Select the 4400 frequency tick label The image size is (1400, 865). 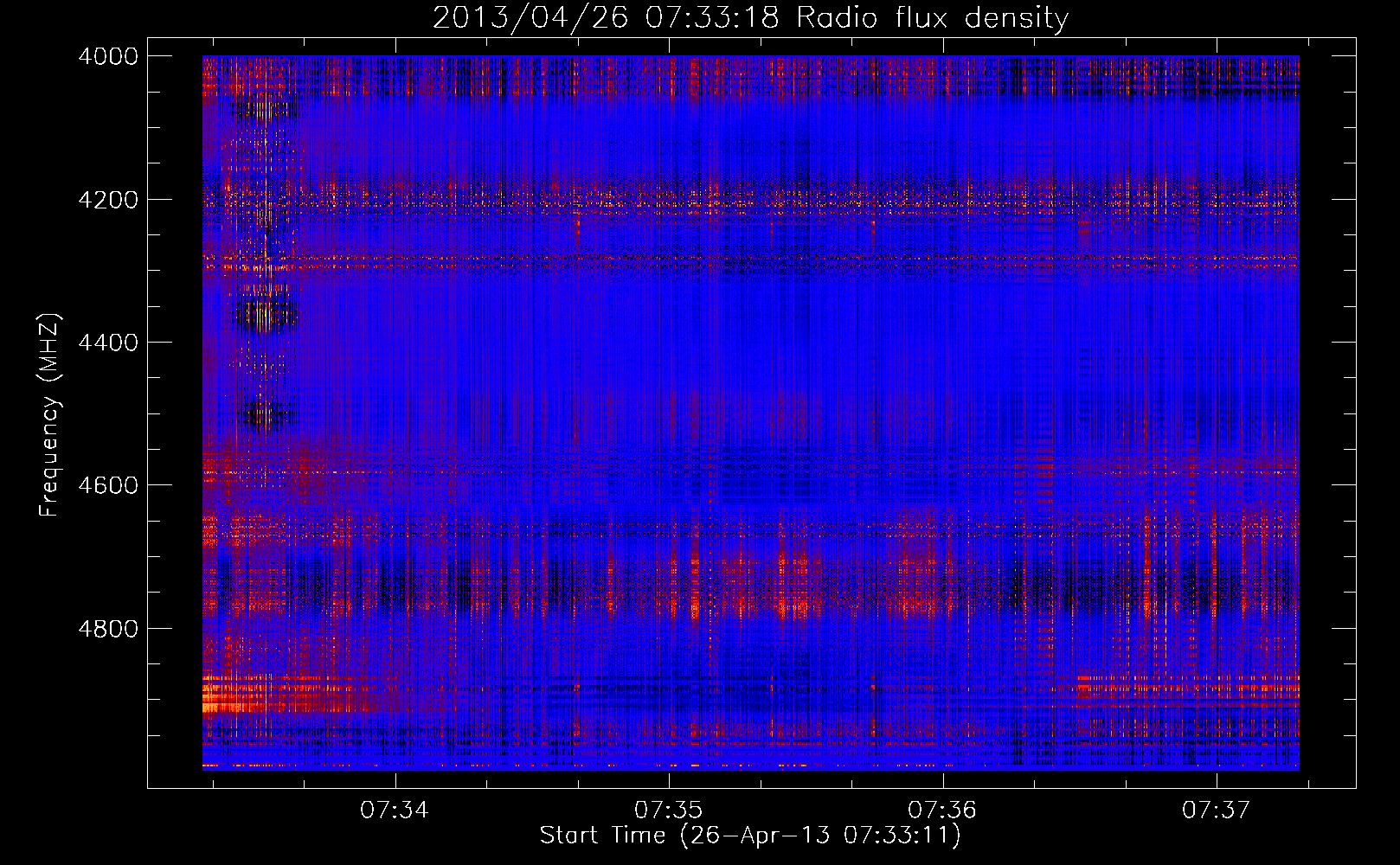tap(108, 343)
